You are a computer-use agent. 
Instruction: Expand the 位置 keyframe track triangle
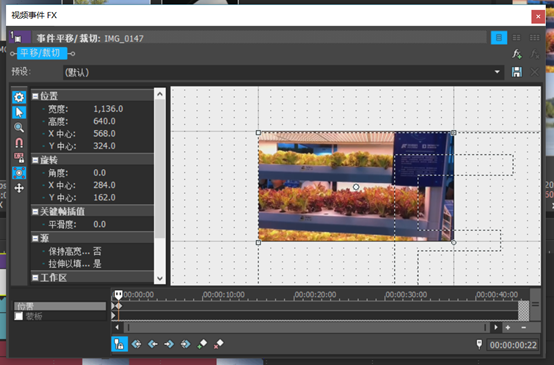[x=113, y=306]
